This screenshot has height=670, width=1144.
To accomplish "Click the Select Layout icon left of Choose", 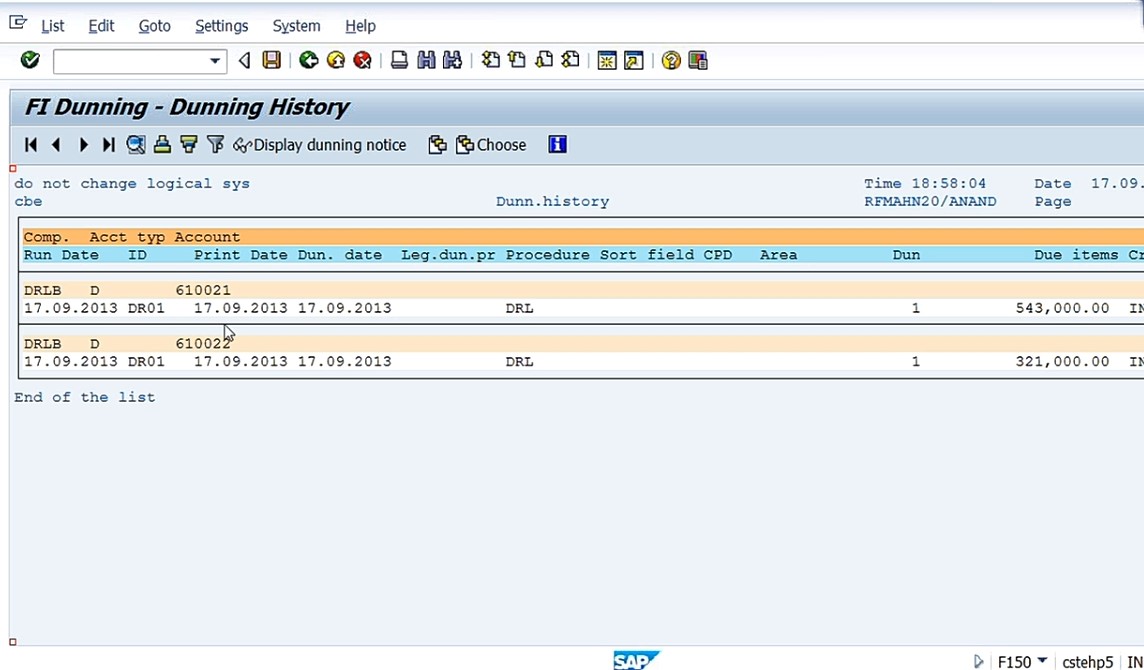I will click(437, 145).
